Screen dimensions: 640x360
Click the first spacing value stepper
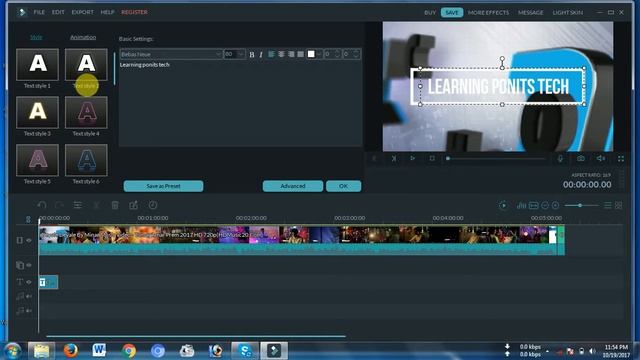(337, 54)
